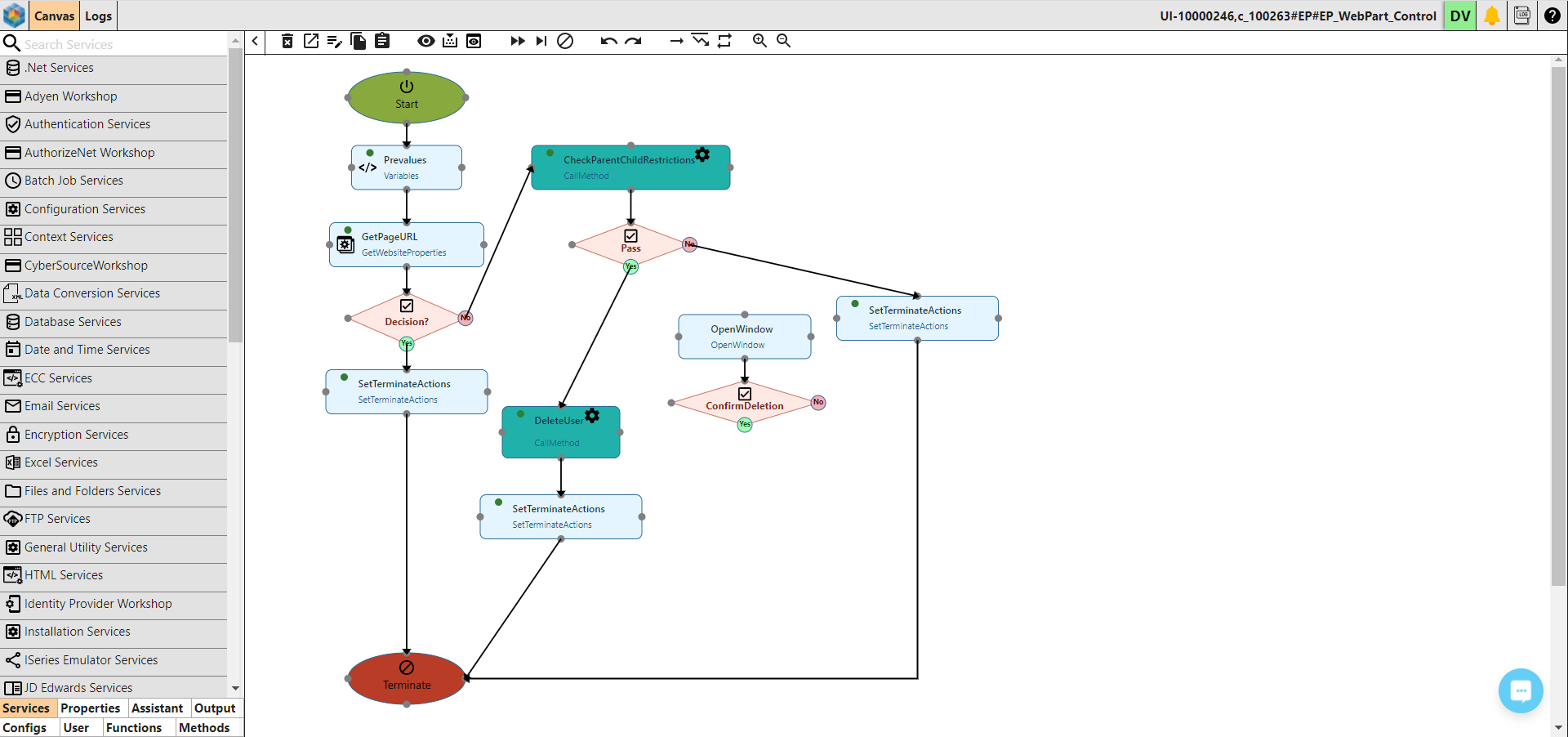Click the stop/cancel circle icon in toolbar
Viewport: 1568px width, 737px height.
[x=565, y=41]
